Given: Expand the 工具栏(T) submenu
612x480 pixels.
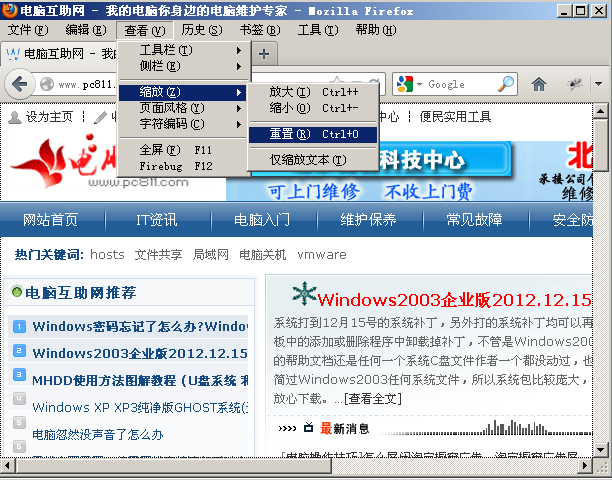Looking at the screenshot, I should pyautogui.click(x=183, y=50).
